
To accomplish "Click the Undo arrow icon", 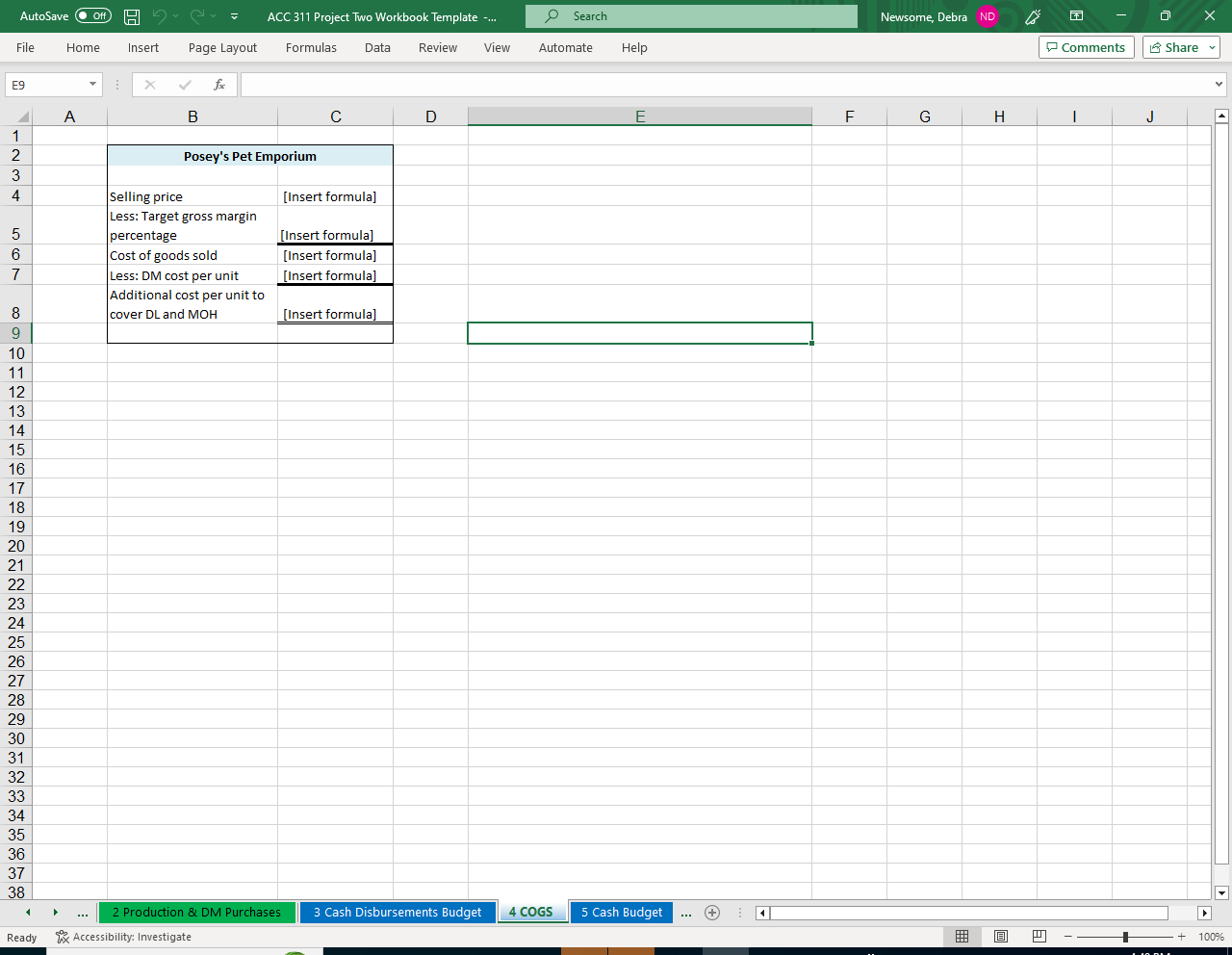I will coord(159,16).
